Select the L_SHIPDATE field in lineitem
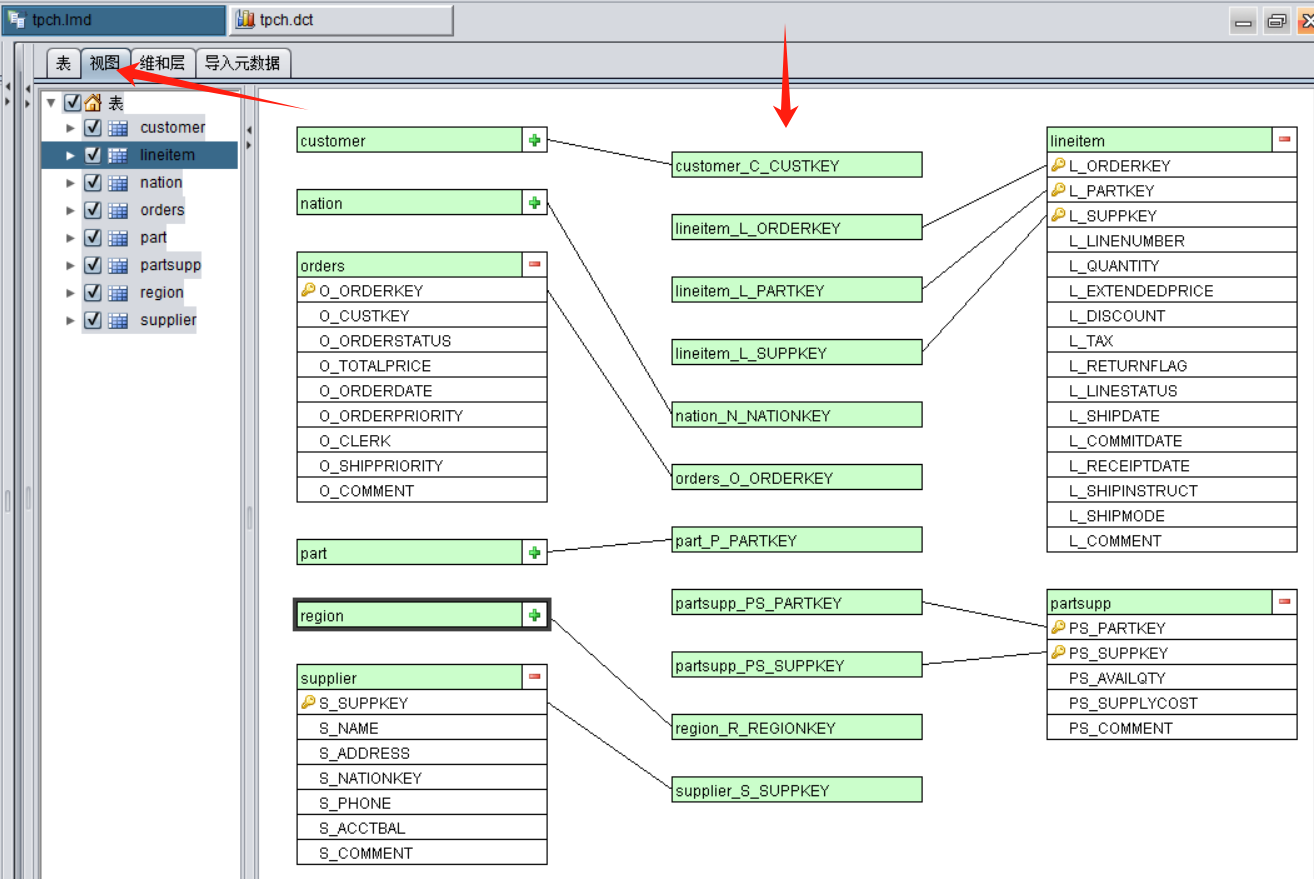Image resolution: width=1314 pixels, height=879 pixels. coord(1114,416)
